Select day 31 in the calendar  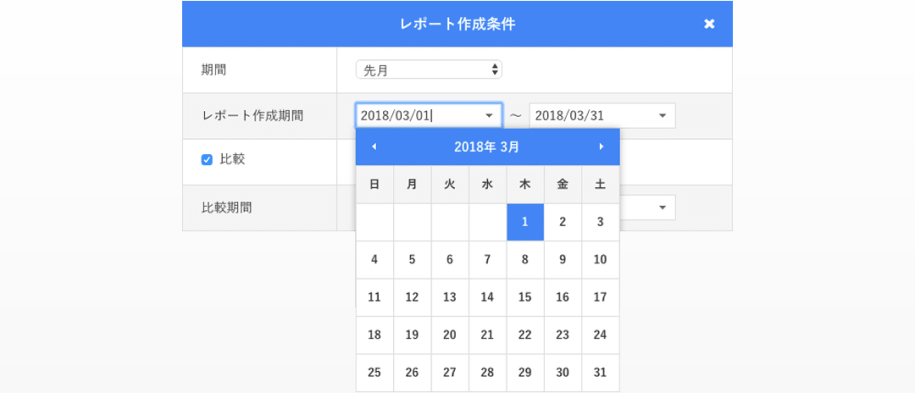[x=600, y=373]
